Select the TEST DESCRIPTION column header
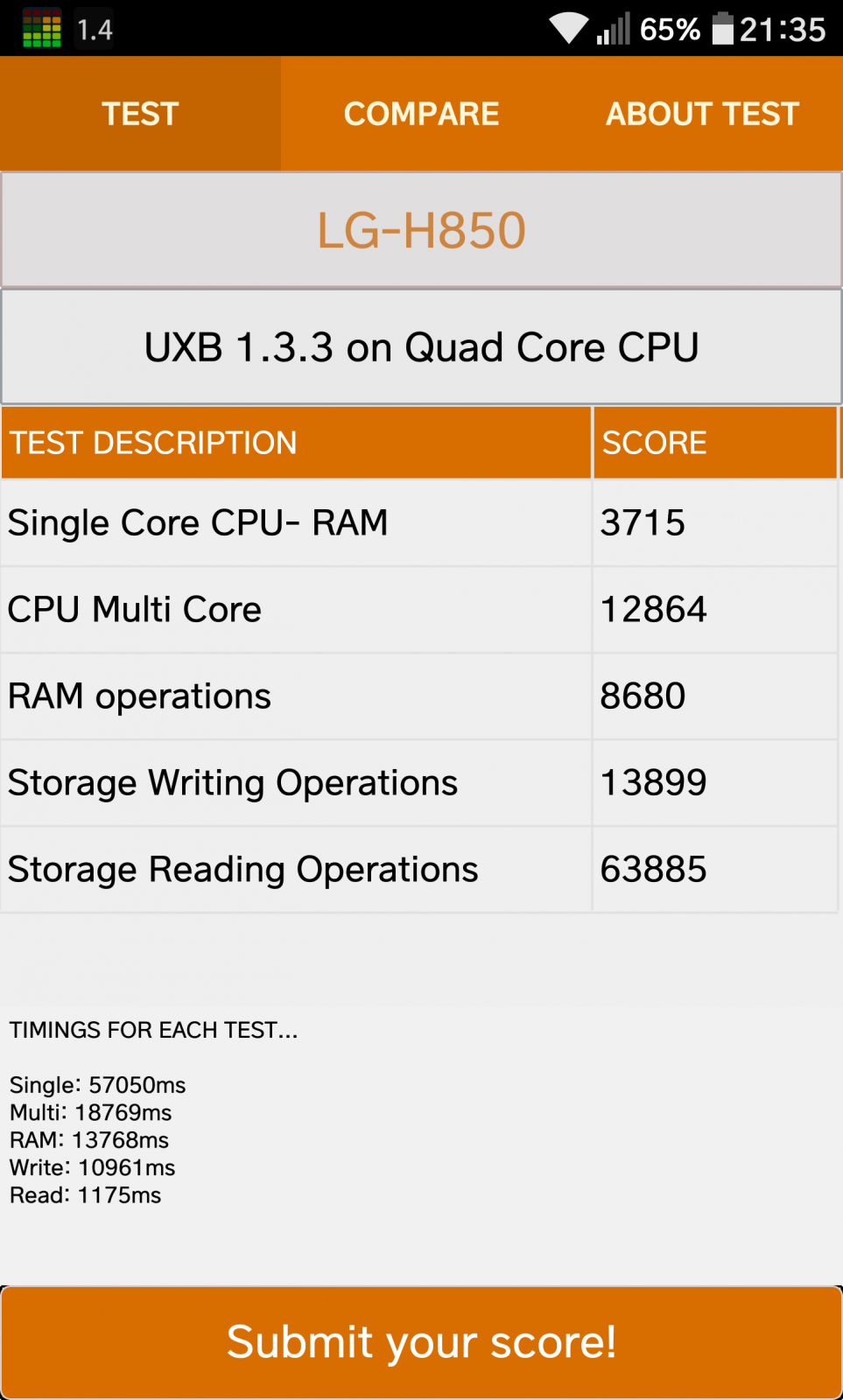Image resolution: width=843 pixels, height=1400 pixels. 296,443
